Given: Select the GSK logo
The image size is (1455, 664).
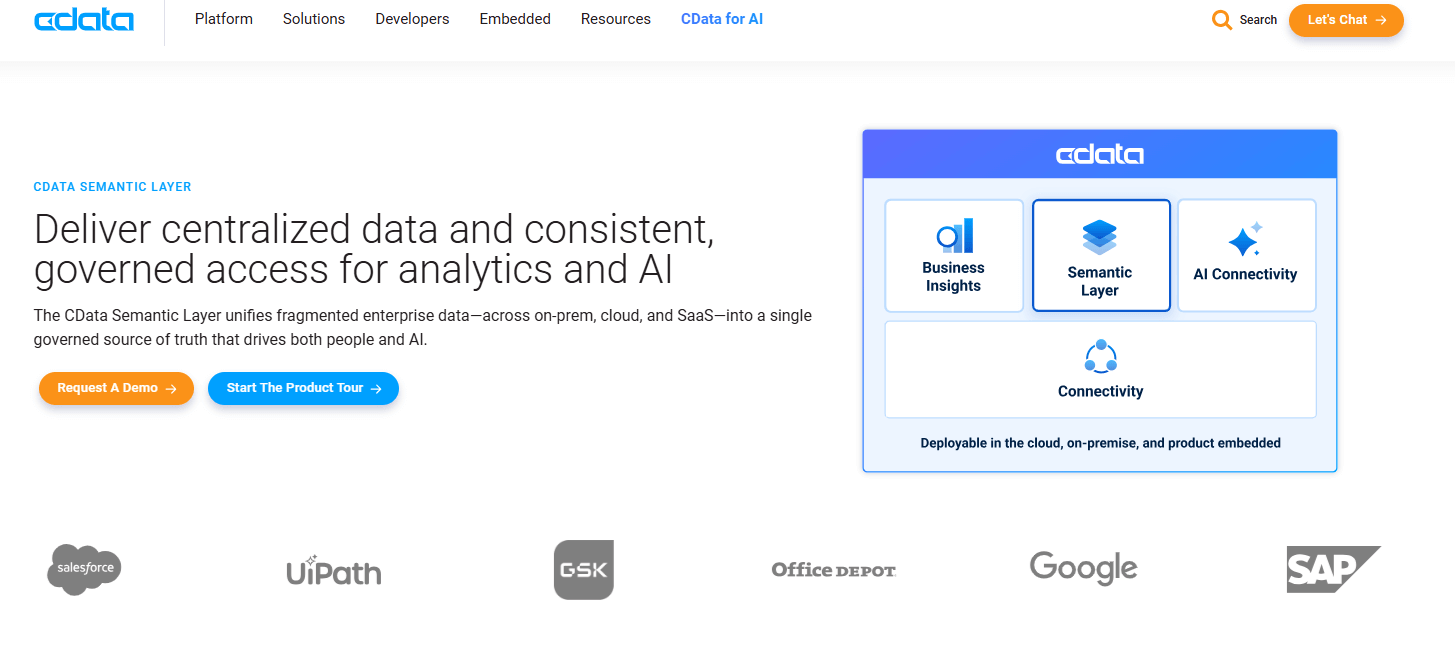Looking at the screenshot, I should point(584,569).
